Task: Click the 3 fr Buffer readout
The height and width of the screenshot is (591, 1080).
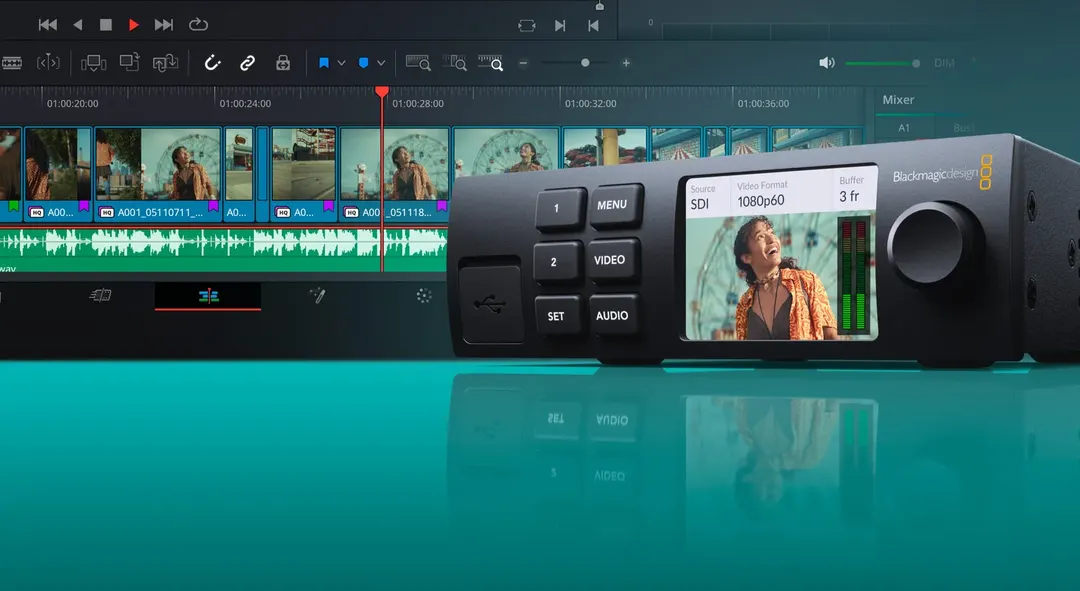Action: 849,197
